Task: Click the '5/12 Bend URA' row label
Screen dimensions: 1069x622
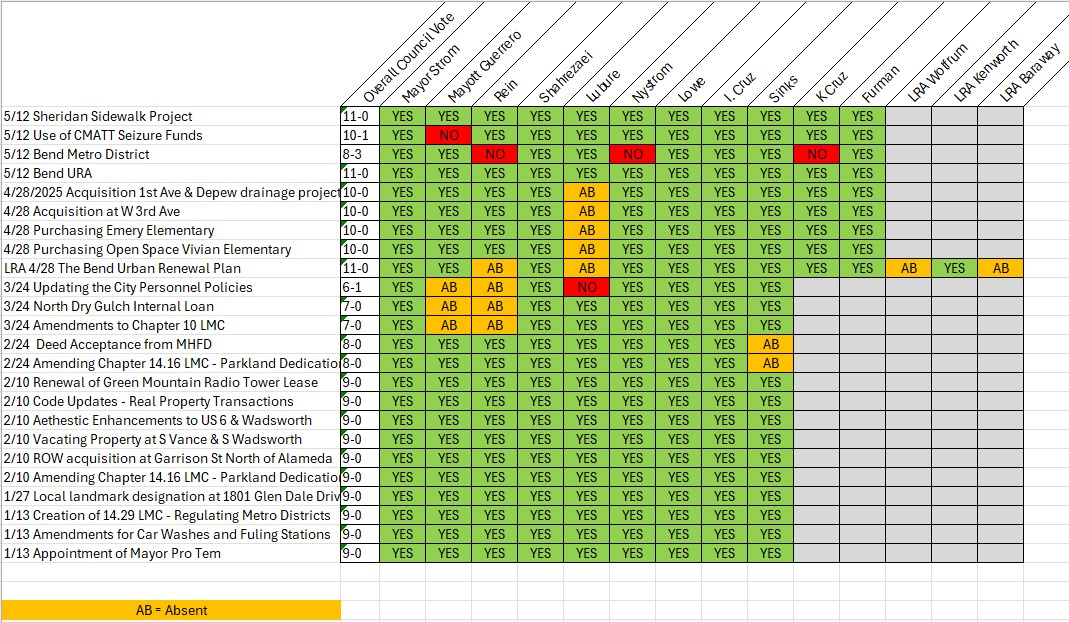Action: (170, 174)
